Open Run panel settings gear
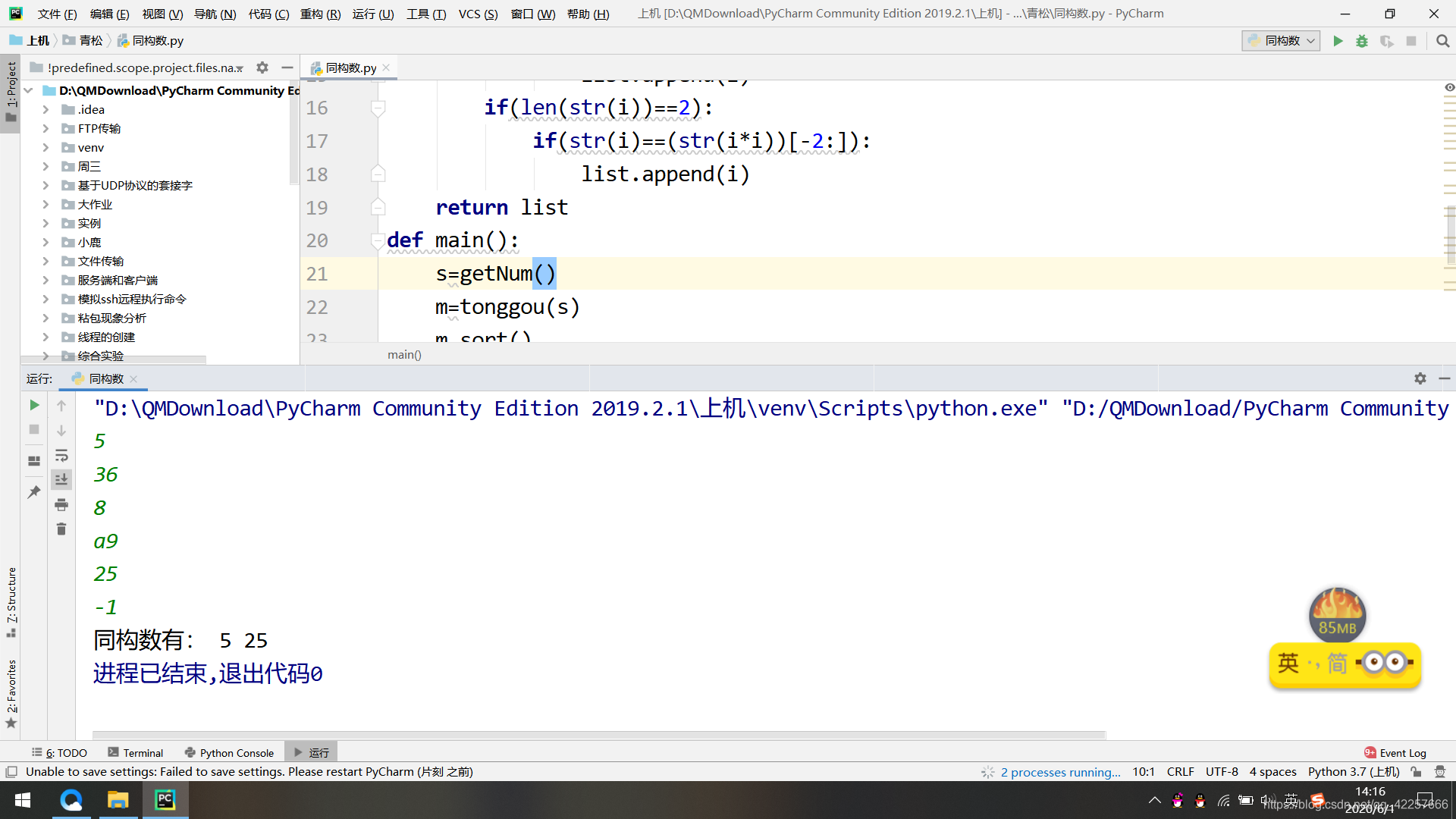1456x819 pixels. pos(1420,378)
